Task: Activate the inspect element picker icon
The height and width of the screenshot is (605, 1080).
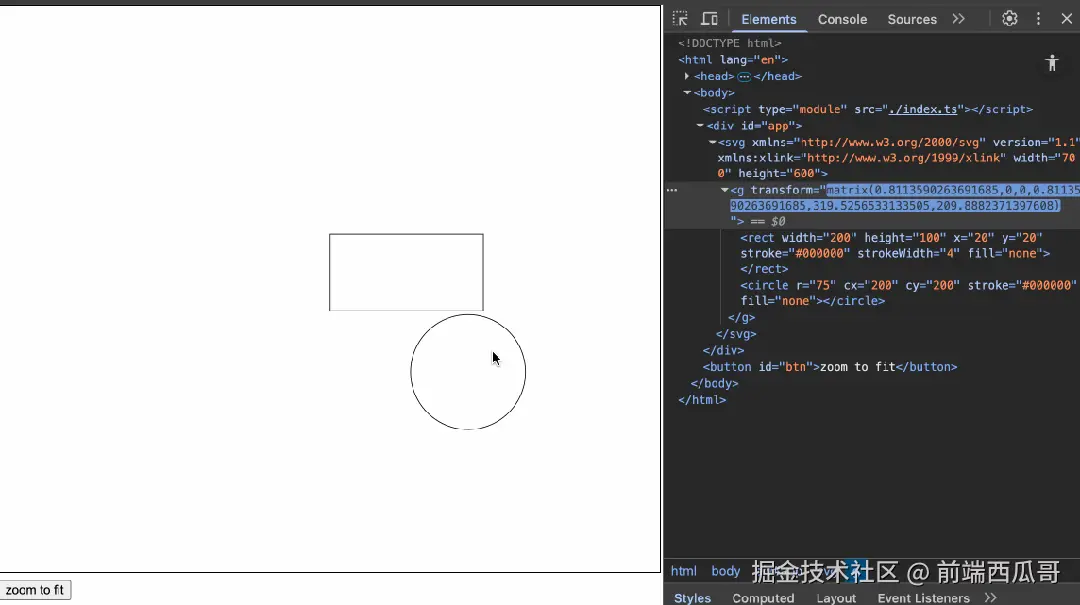Action: point(680,19)
